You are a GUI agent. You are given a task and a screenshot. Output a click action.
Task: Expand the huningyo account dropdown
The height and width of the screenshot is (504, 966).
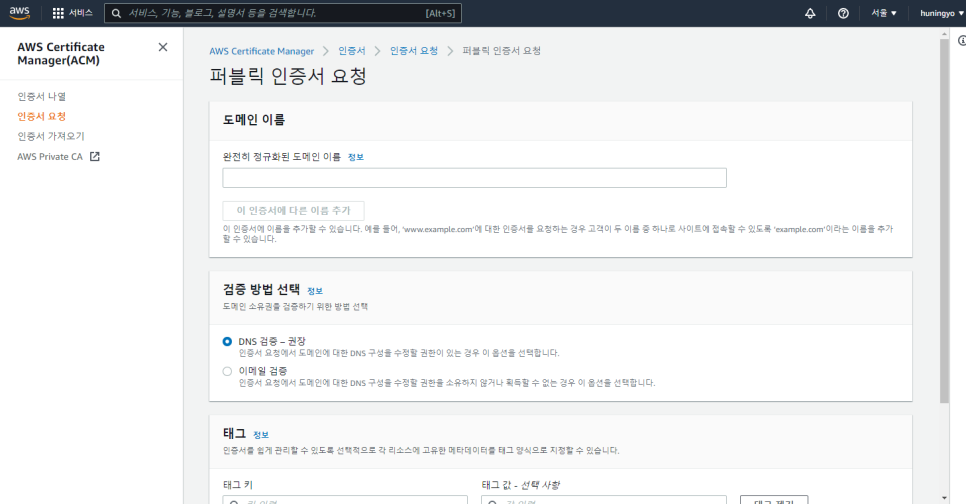(x=941, y=13)
